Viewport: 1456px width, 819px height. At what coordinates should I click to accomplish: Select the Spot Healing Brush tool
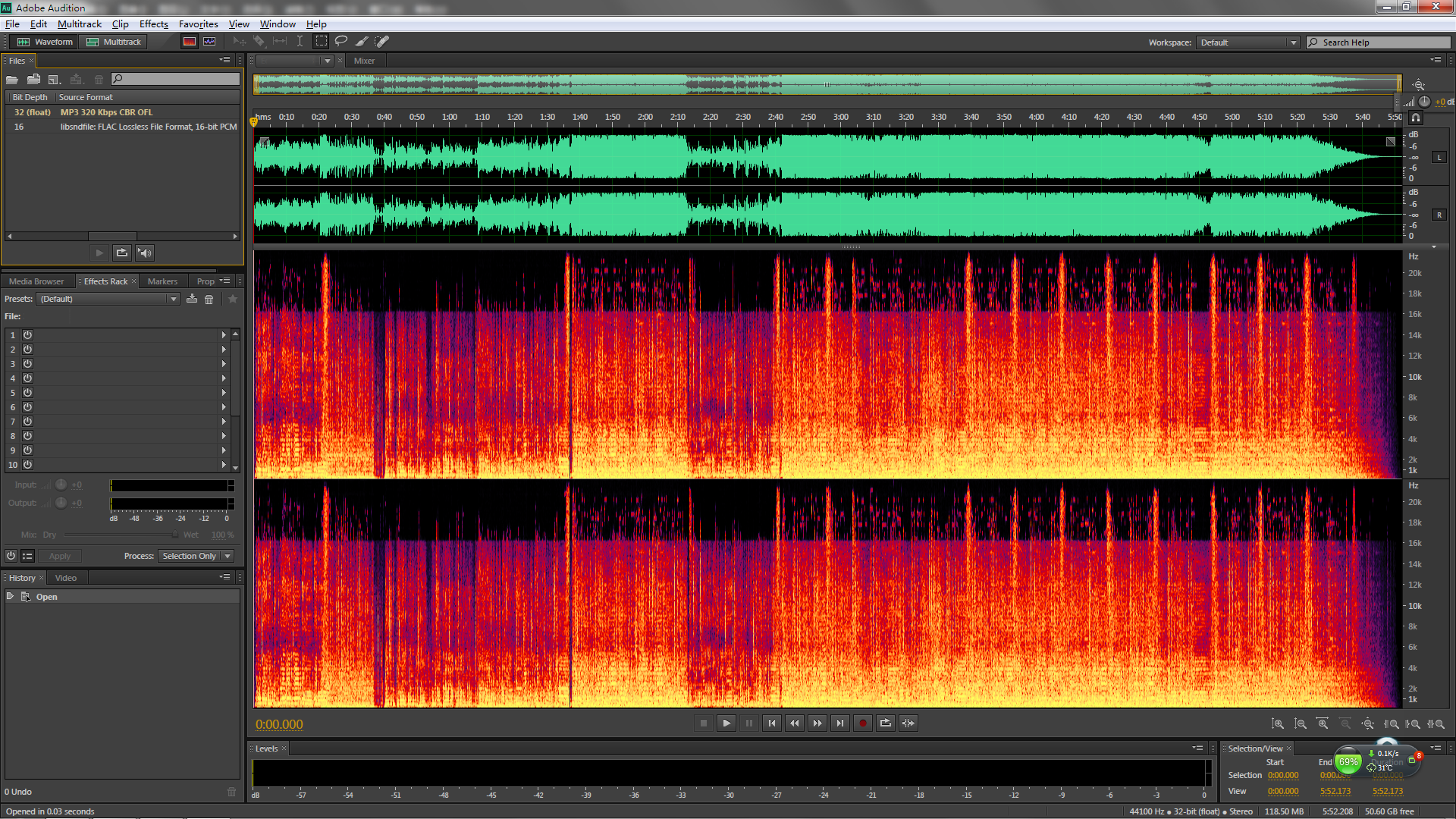tap(382, 42)
